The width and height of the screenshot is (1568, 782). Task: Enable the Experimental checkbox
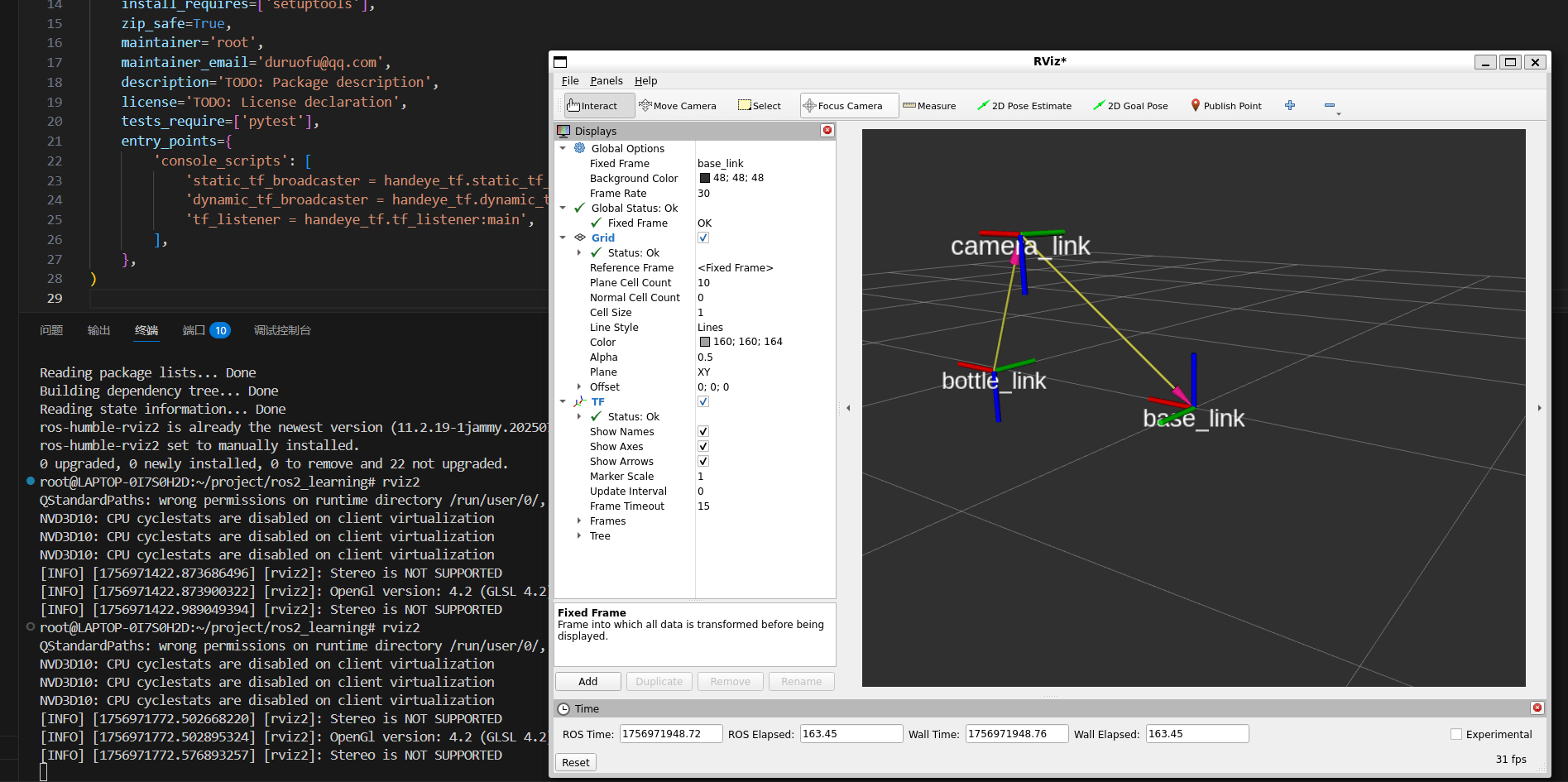click(1456, 735)
